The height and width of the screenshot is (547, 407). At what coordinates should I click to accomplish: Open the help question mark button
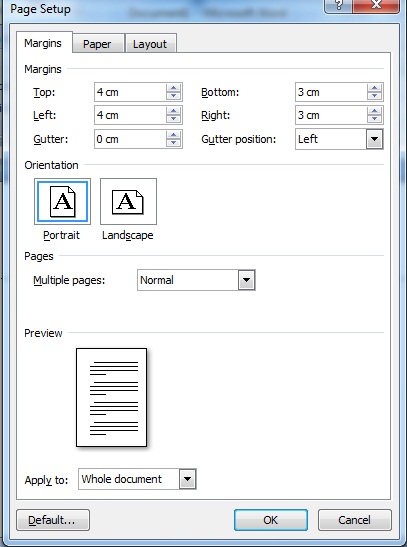pos(338,6)
